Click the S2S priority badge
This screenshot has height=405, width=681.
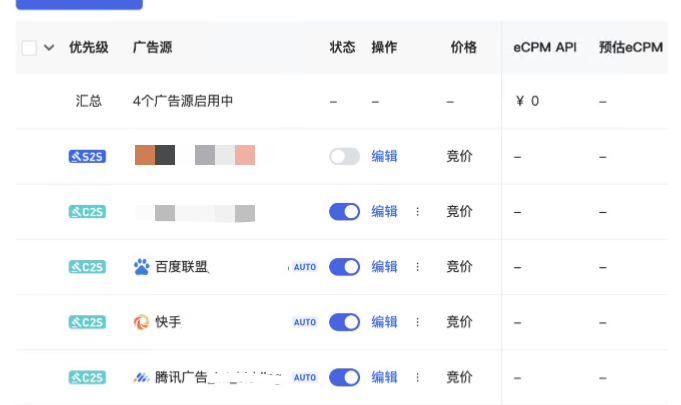(87, 156)
